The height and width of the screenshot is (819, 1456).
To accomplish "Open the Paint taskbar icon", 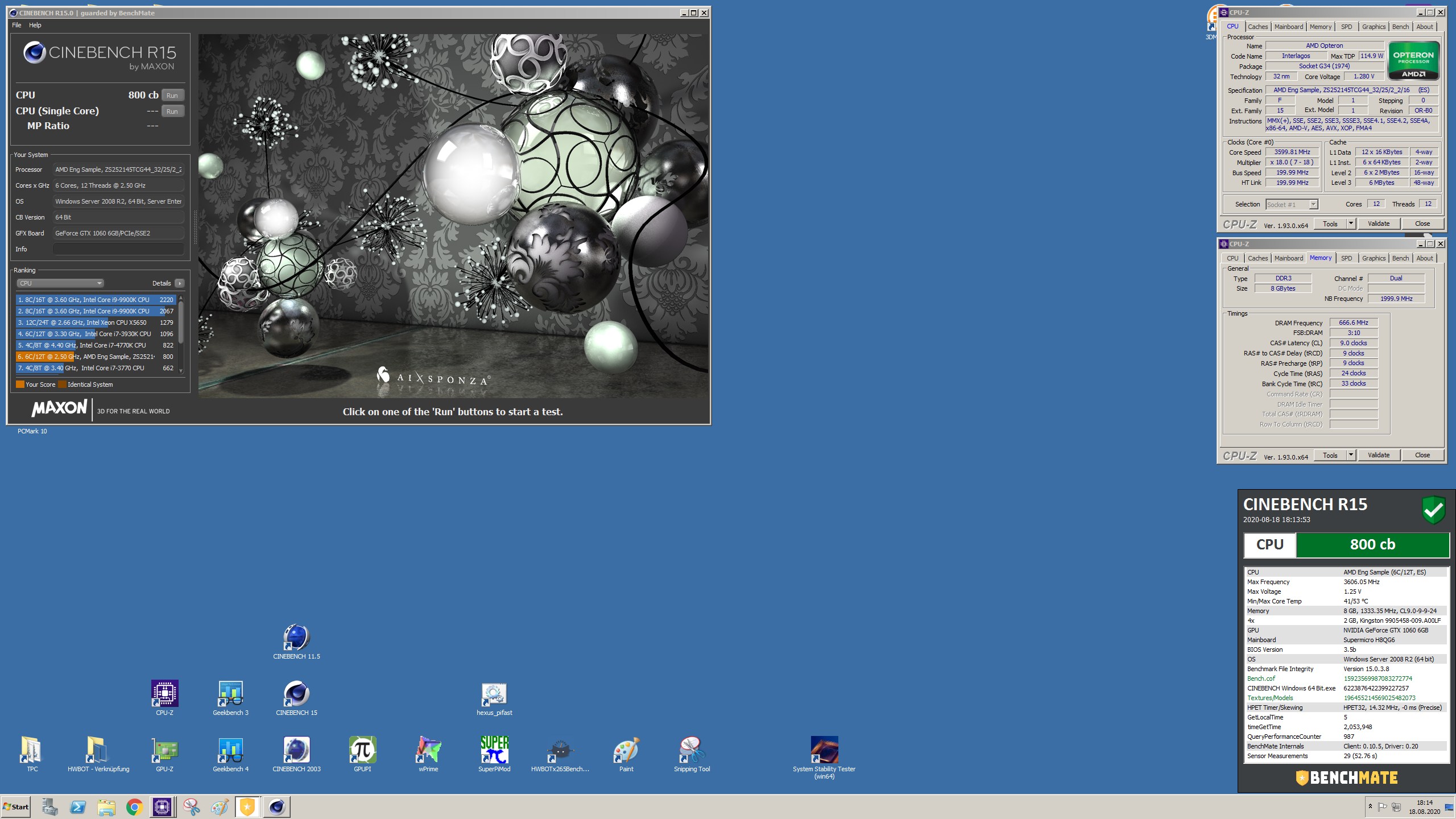I will pyautogui.click(x=220, y=806).
